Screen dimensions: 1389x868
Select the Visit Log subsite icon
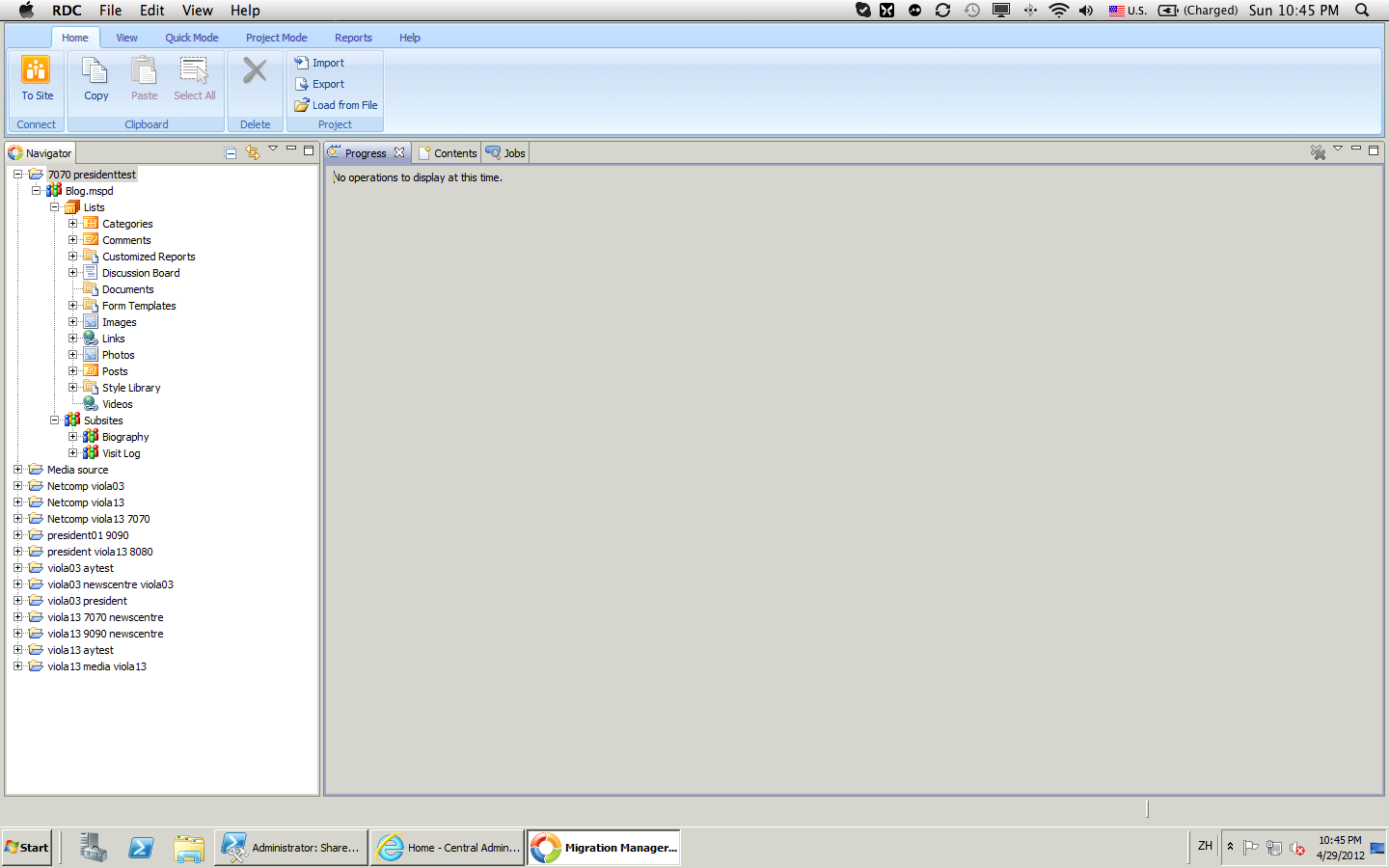coord(91,452)
